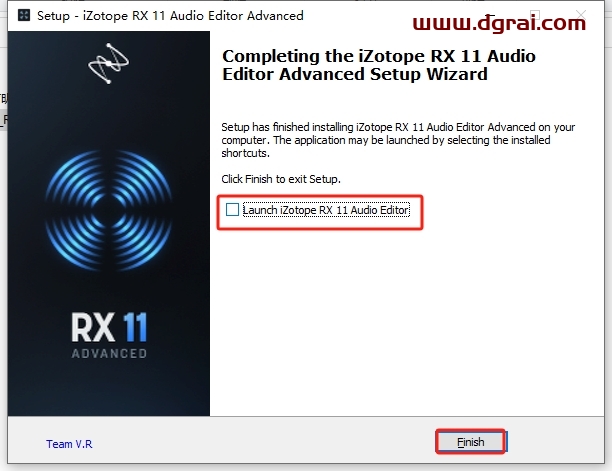Close the Setup wizard window
The height and width of the screenshot is (471, 612).
pos(581,15)
